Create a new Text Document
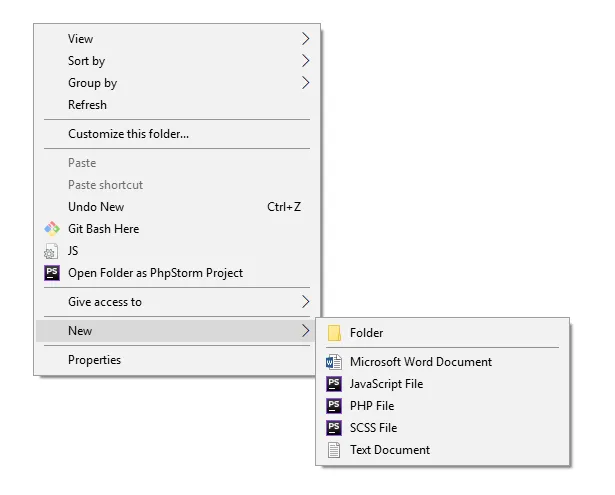The width and height of the screenshot is (615, 495). pyautogui.click(x=390, y=450)
